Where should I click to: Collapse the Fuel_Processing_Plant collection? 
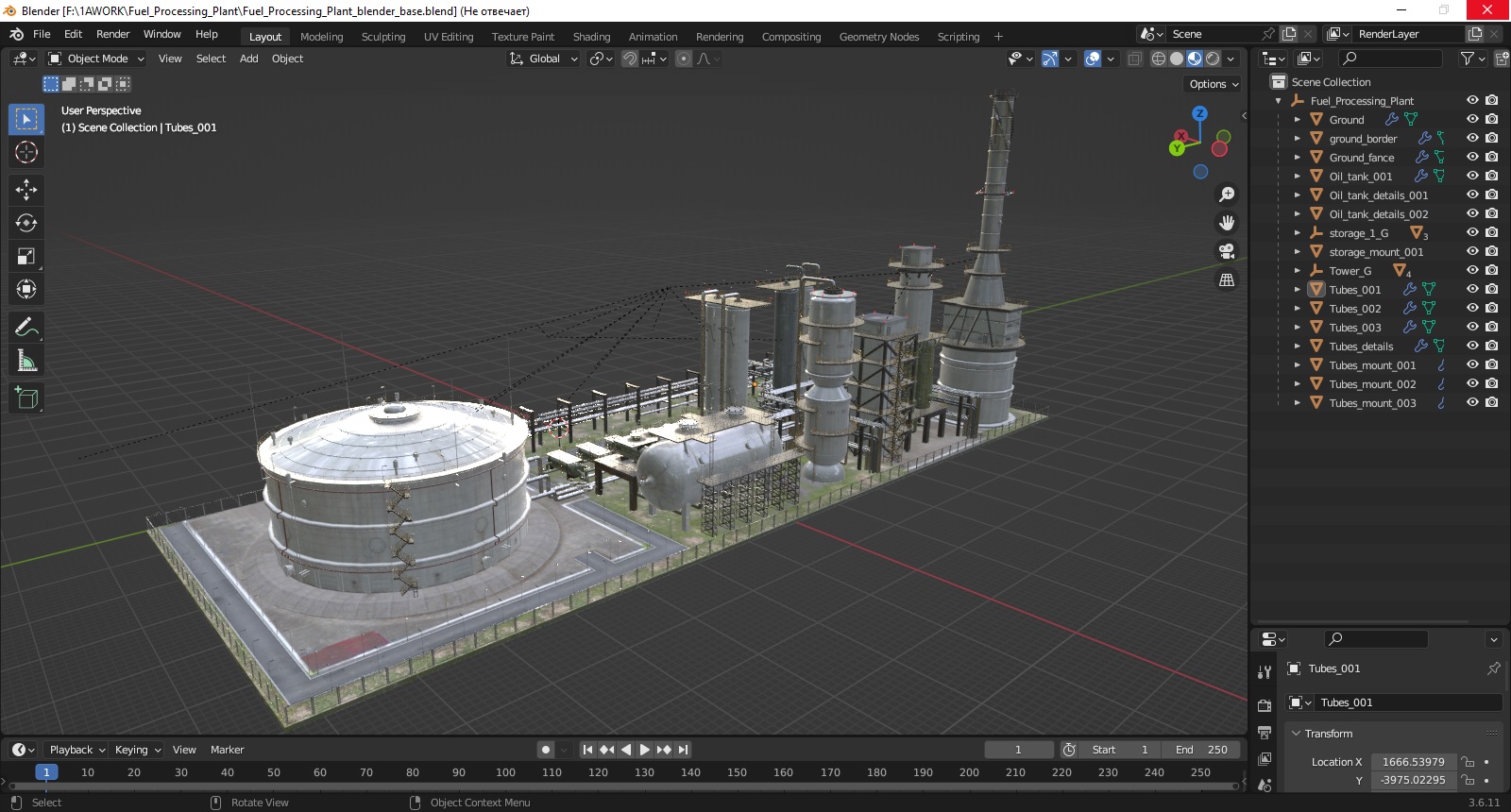click(x=1279, y=101)
